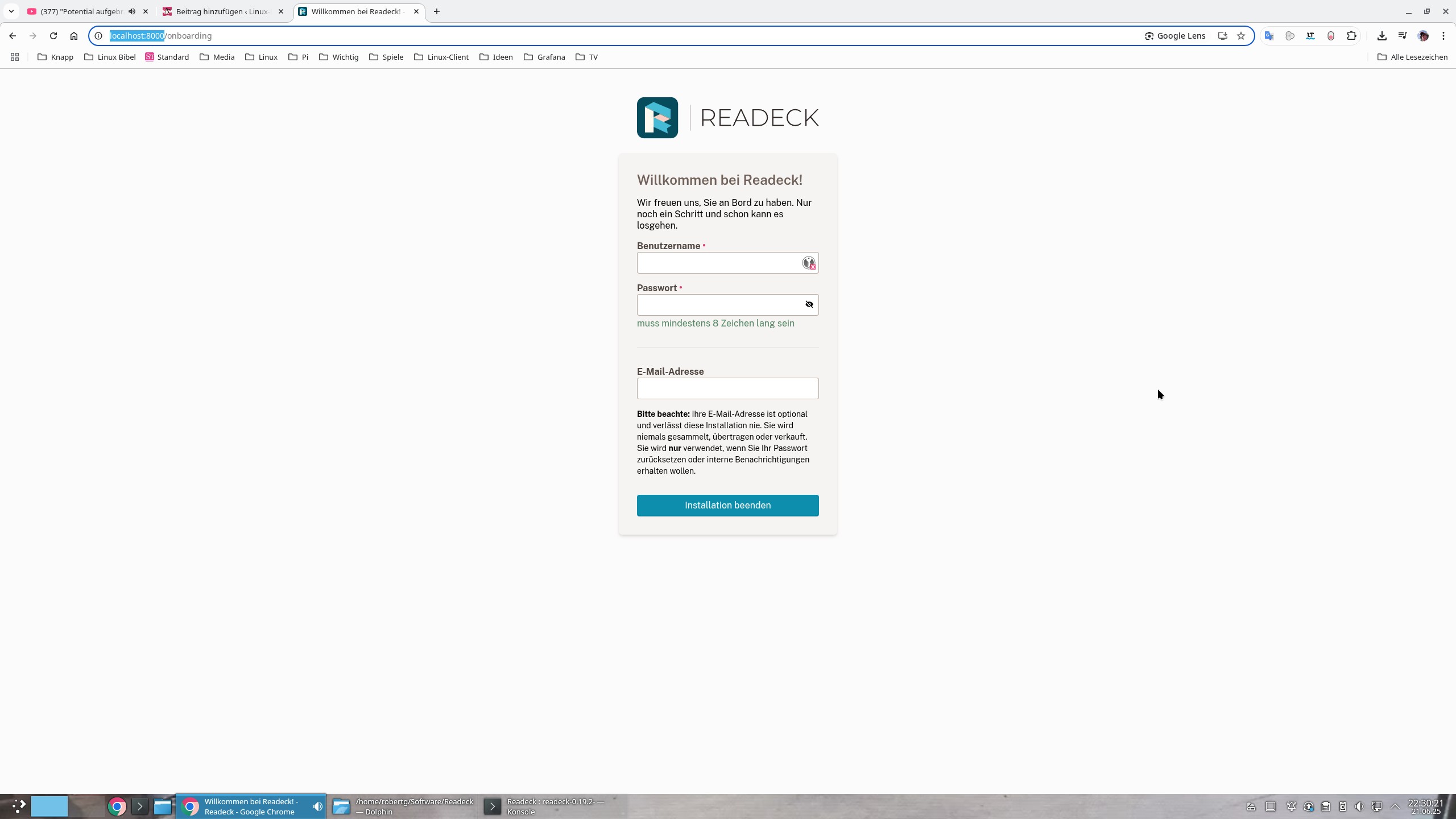This screenshot has width=1456, height=819.
Task: Open the Chrome downloads panel
Action: [1382, 36]
